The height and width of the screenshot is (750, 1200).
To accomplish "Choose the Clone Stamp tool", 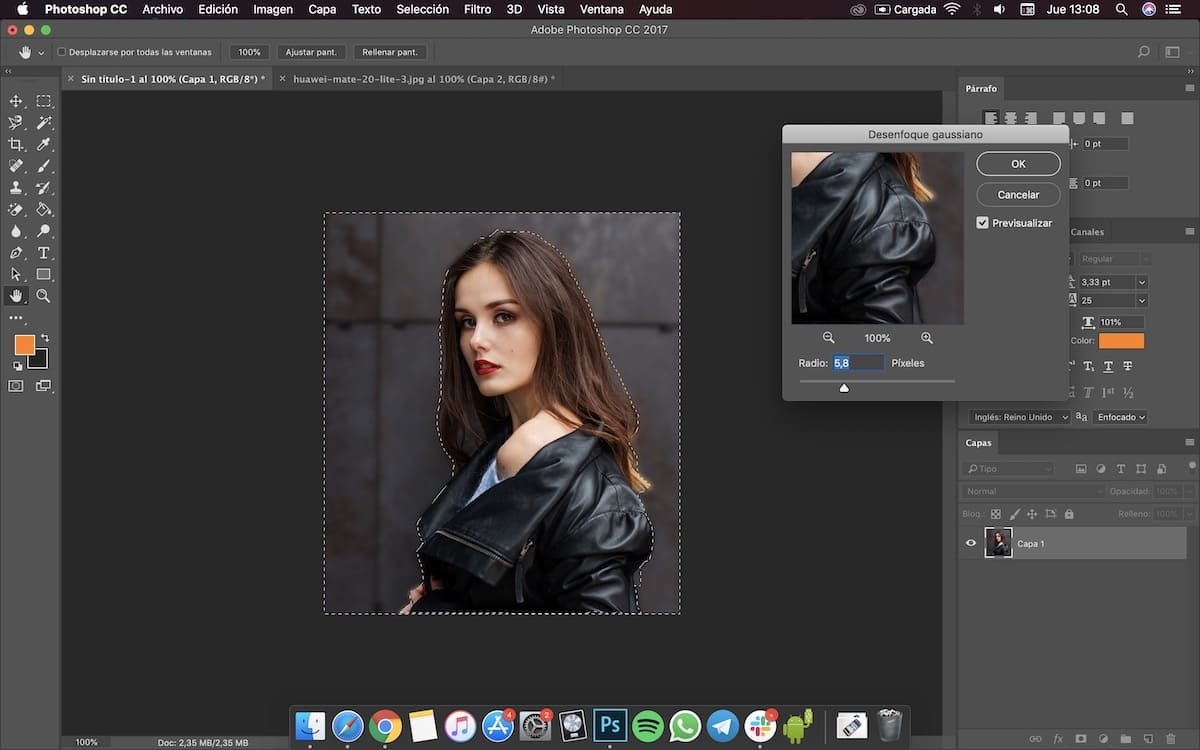I will click(16, 188).
